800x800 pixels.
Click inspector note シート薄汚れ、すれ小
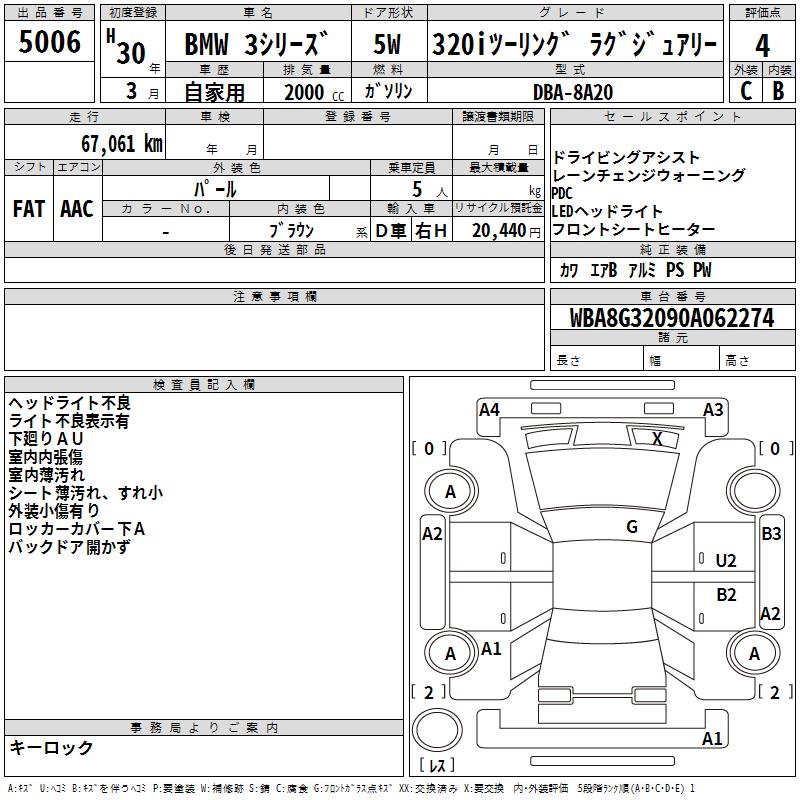(x=85, y=492)
